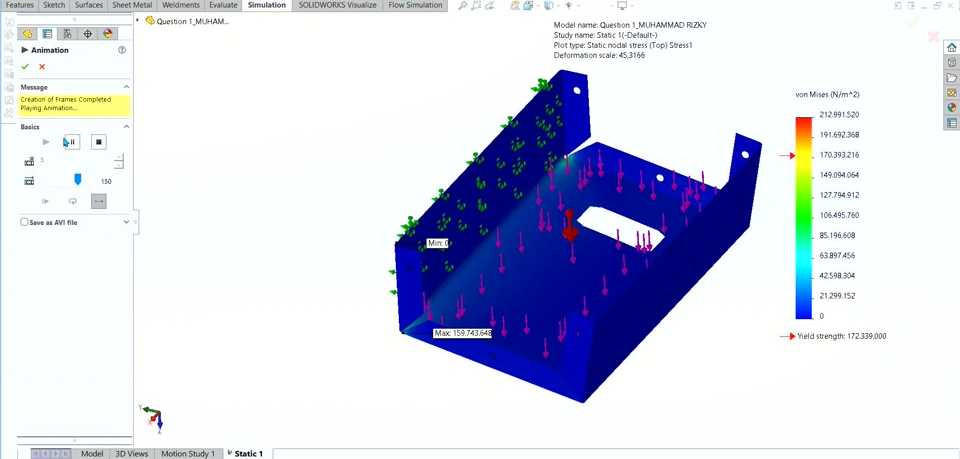This screenshot has height=459, width=960.
Task: Click Zoom to Fit in view toolbar
Action: (463, 6)
